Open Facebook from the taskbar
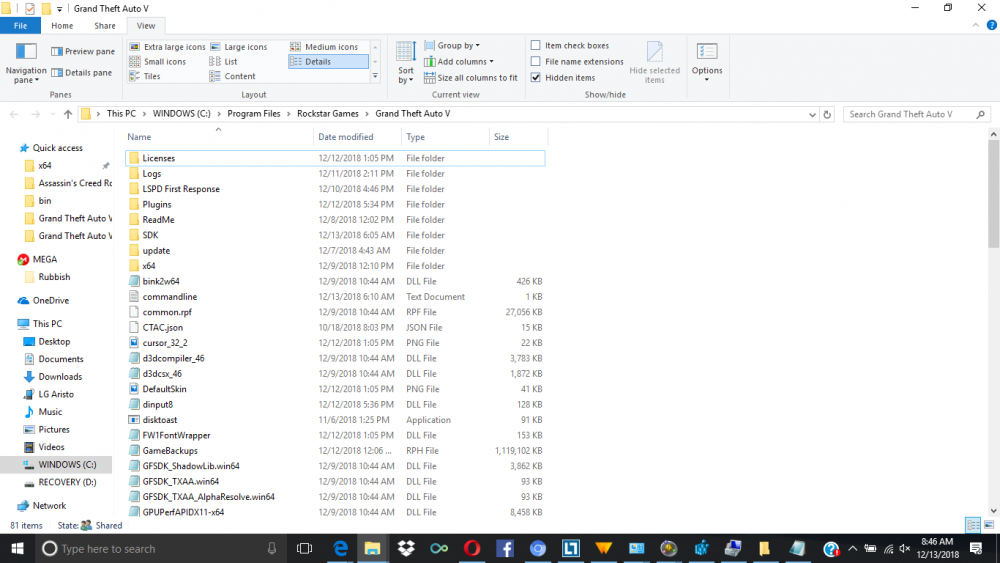Image resolution: width=1000 pixels, height=563 pixels. coord(504,548)
